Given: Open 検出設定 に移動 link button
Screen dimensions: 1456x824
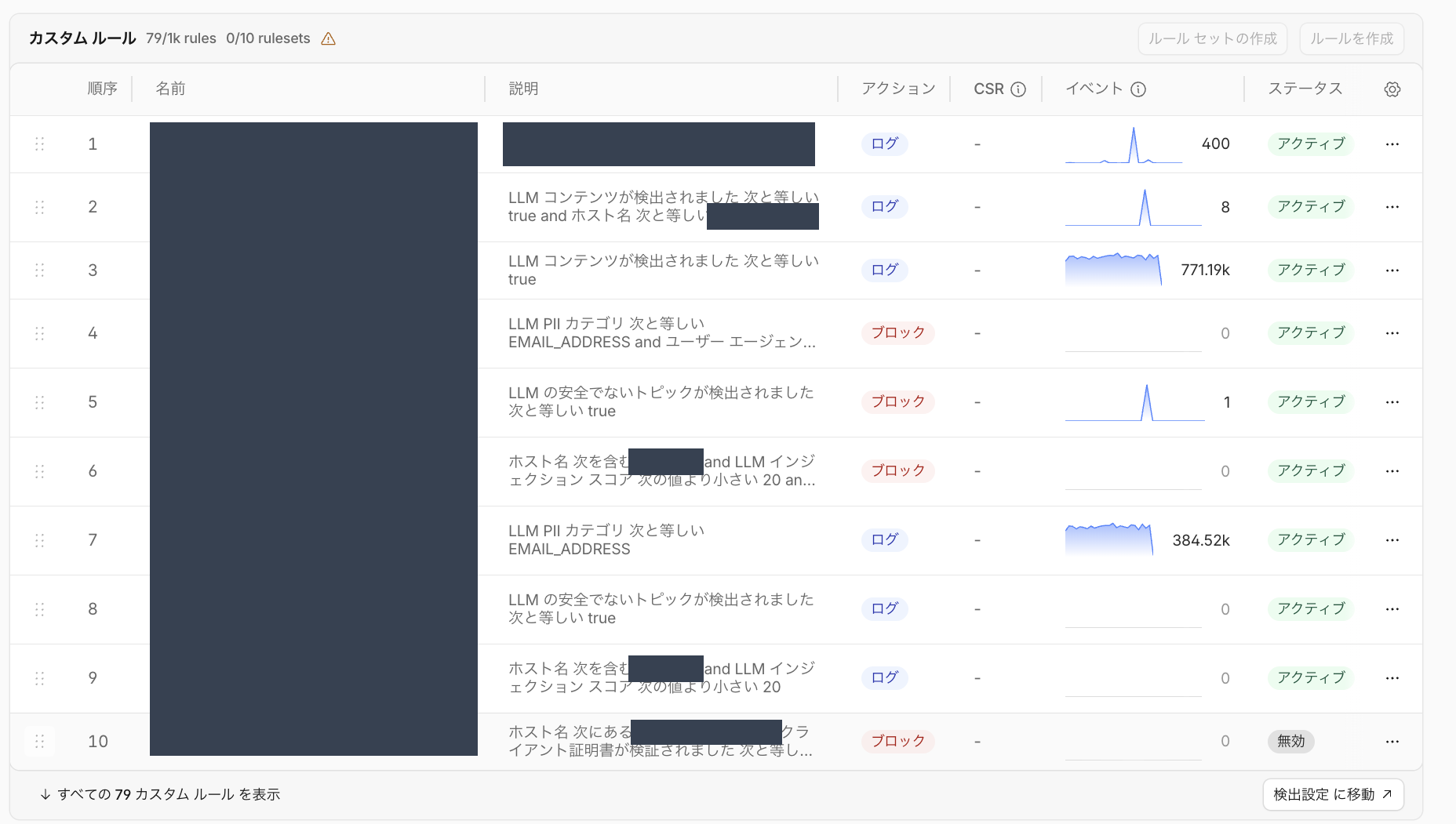Looking at the screenshot, I should point(1333,794).
